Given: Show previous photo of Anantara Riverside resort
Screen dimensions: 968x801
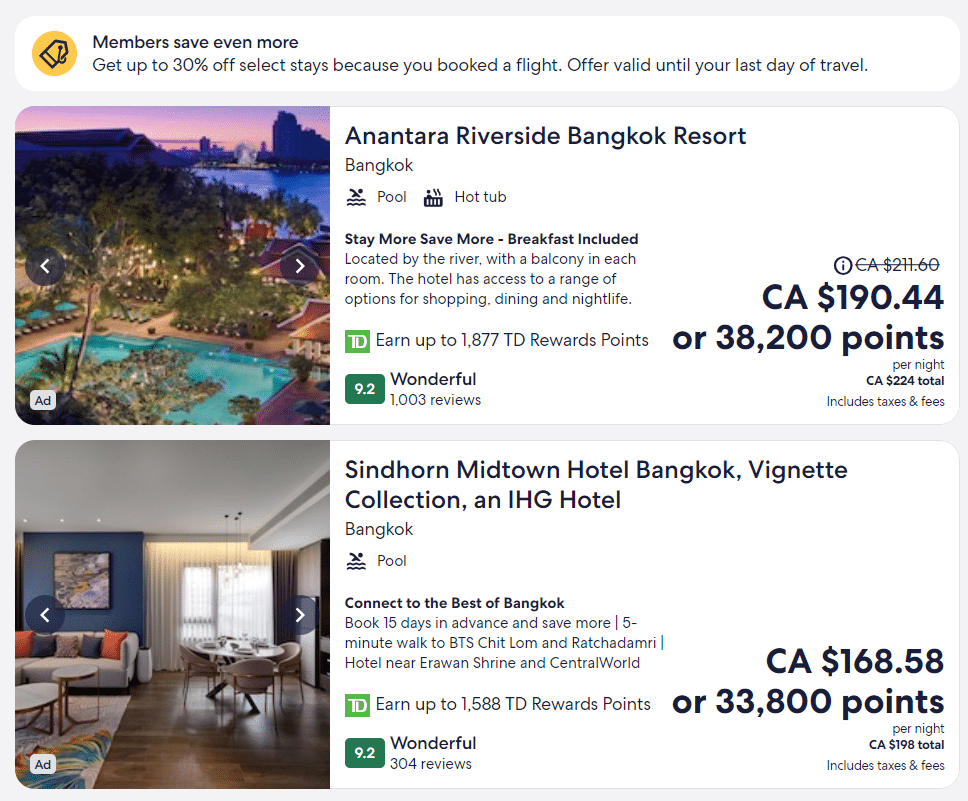Looking at the screenshot, I should pyautogui.click(x=45, y=266).
